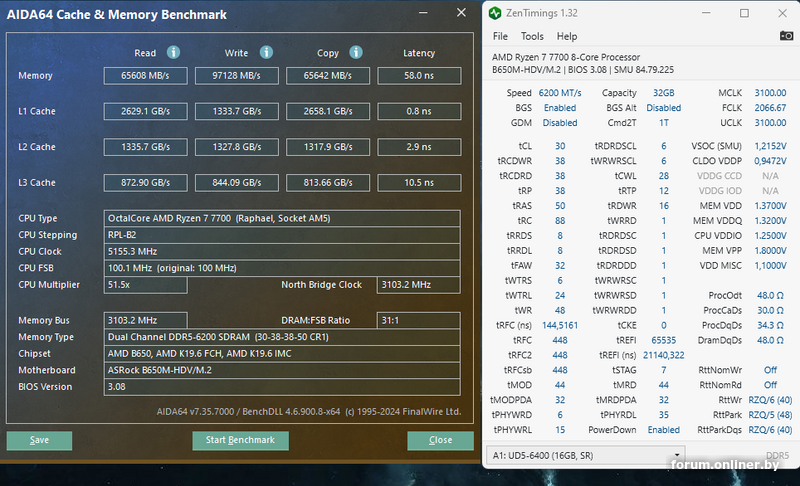800x486 pixels.
Task: Click the tRFC (ns) value 144,5161
Action: pos(560,325)
